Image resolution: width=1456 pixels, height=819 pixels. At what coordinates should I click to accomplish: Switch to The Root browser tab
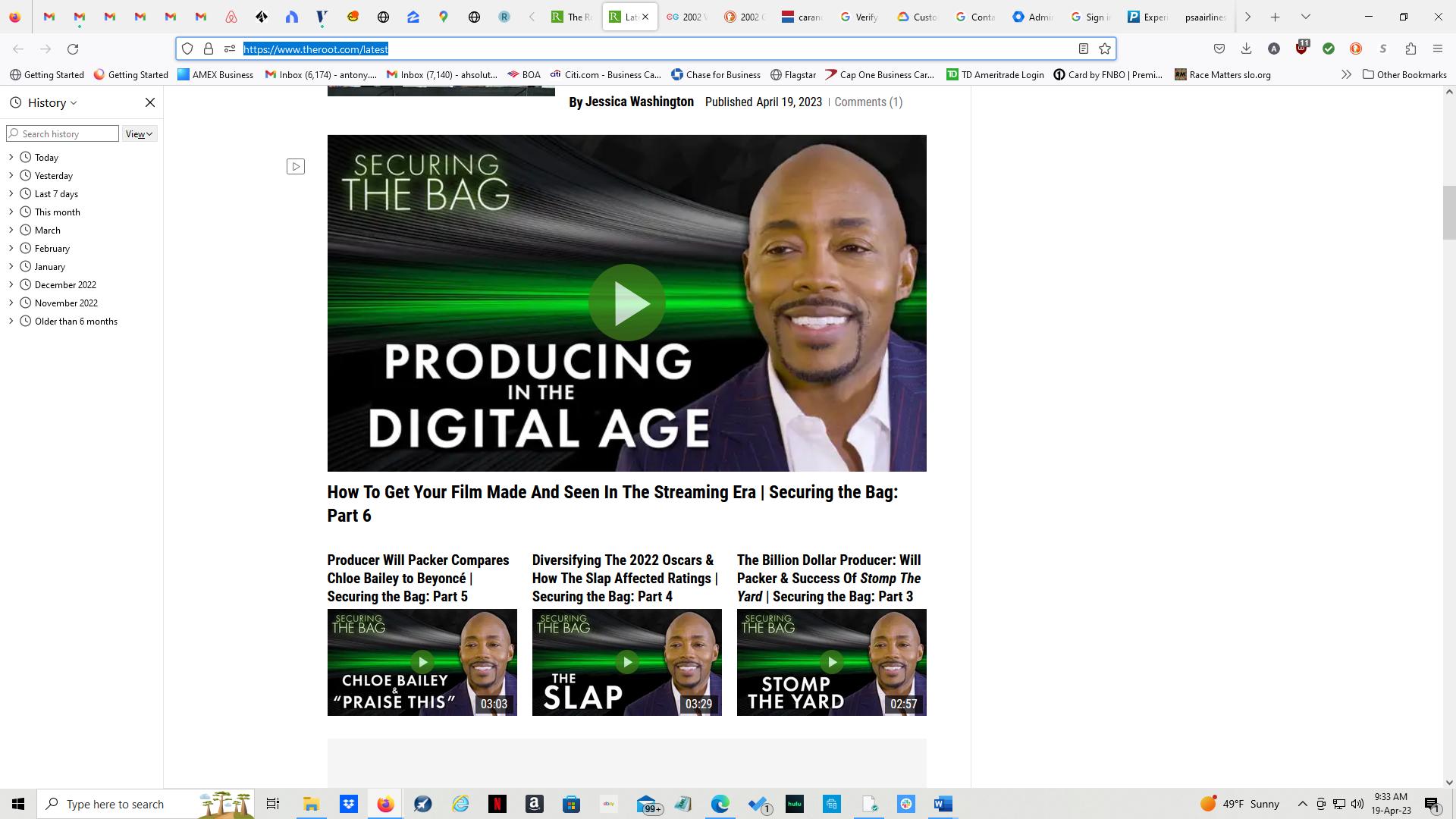(x=573, y=16)
